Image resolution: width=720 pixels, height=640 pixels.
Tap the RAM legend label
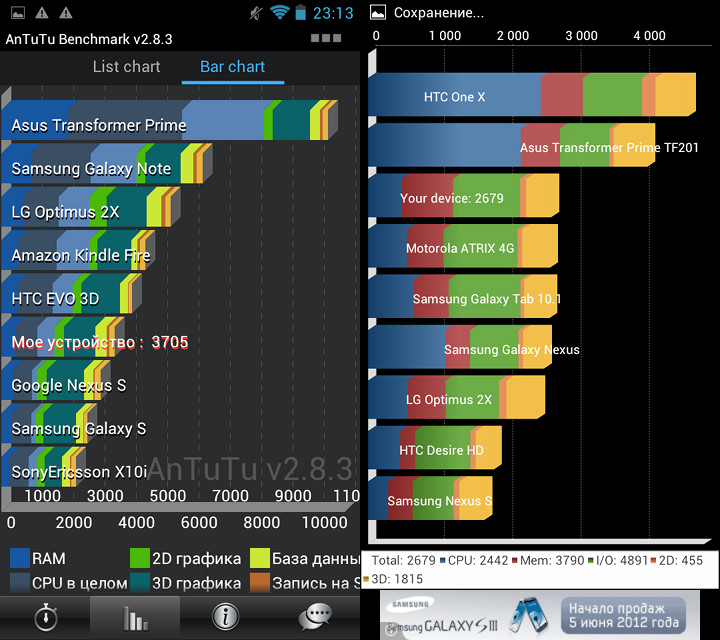(49, 559)
